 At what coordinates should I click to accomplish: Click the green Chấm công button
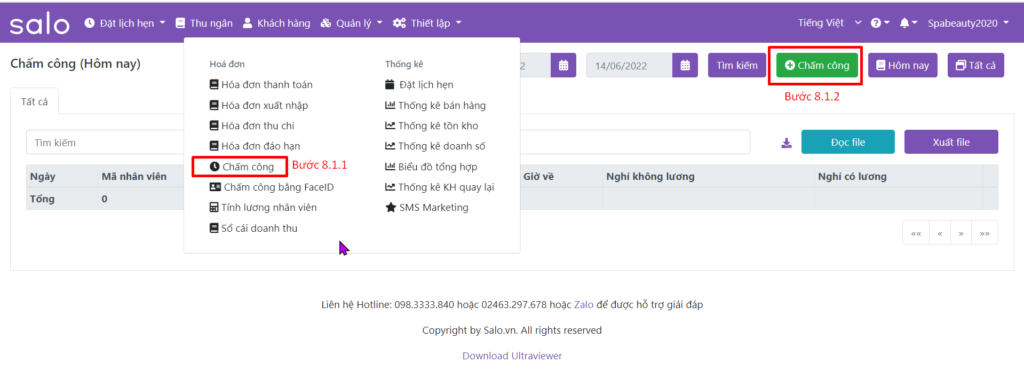pos(817,65)
